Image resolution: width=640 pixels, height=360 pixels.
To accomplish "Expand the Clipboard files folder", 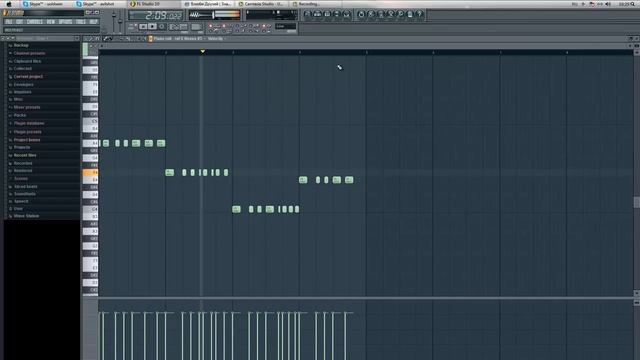I will tap(27, 61).
